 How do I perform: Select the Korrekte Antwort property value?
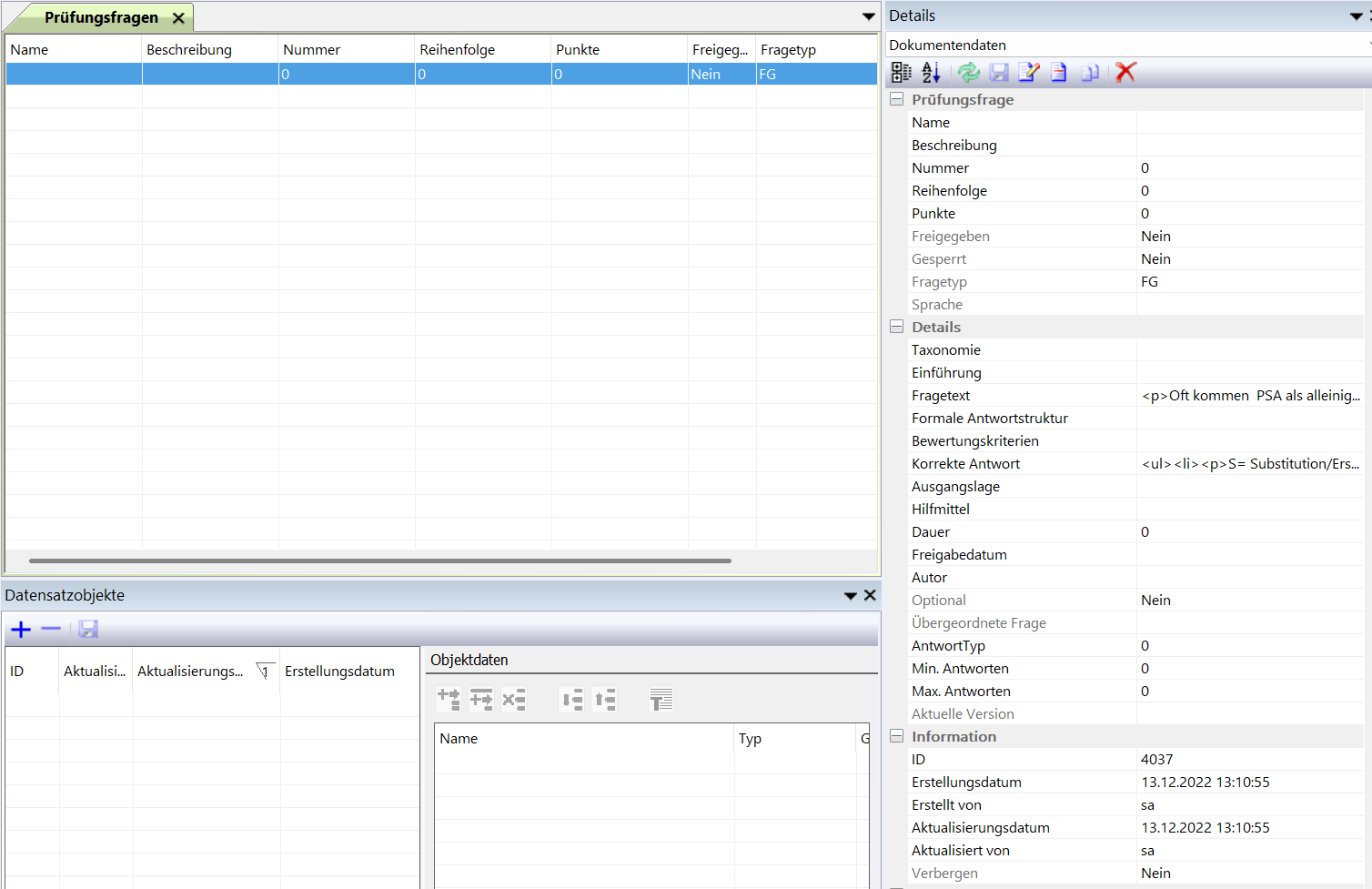(x=1250, y=464)
